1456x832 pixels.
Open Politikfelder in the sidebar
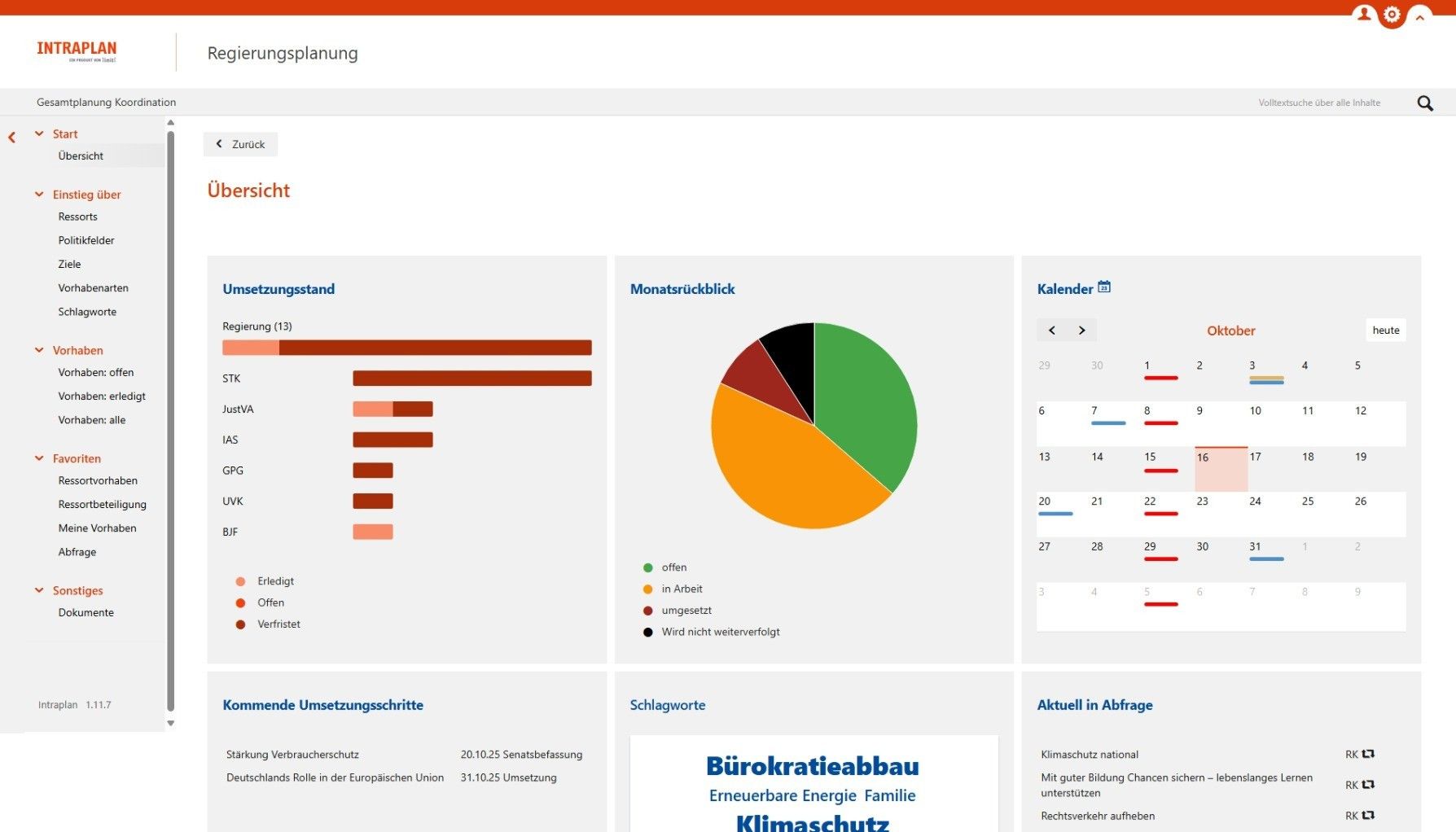click(86, 240)
